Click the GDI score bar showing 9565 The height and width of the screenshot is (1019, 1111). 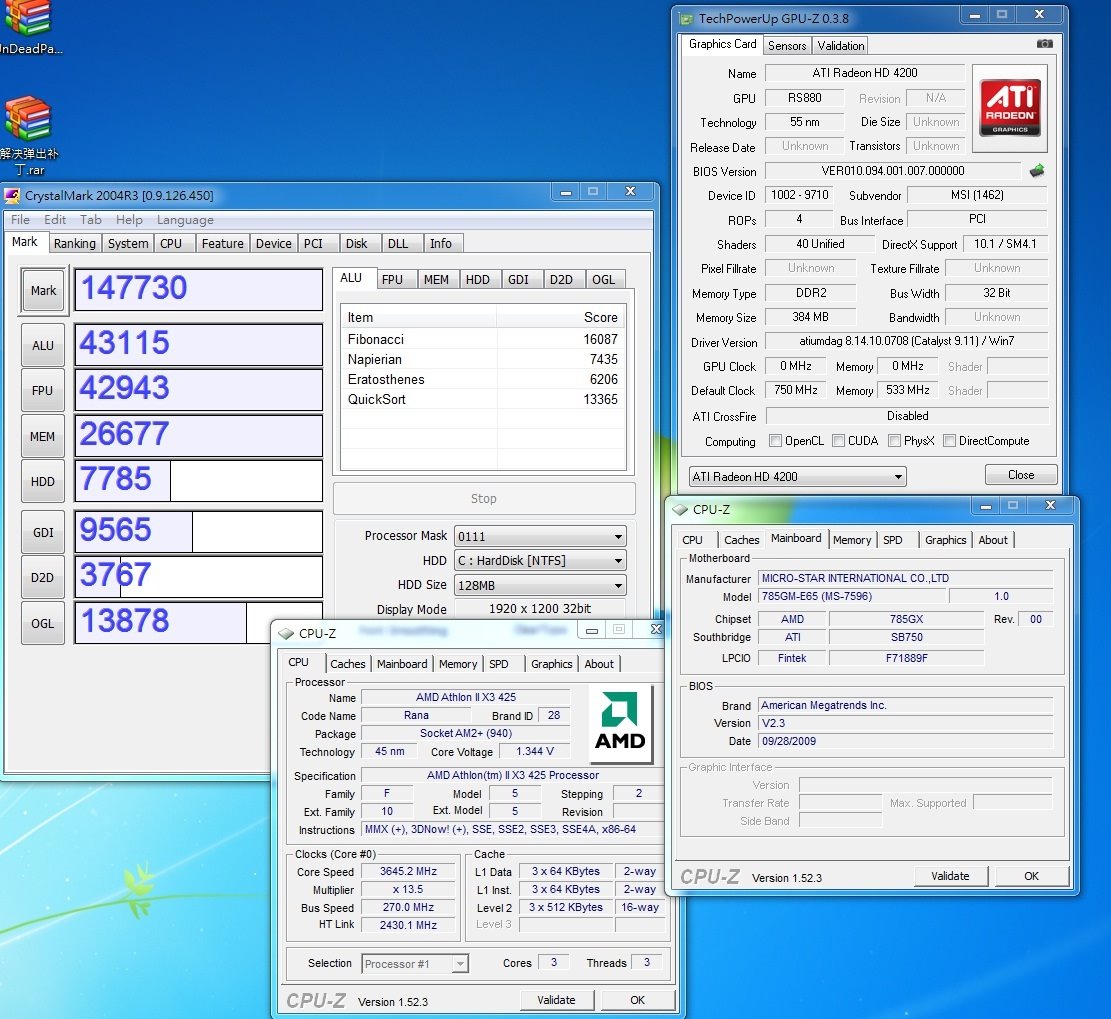pos(198,531)
